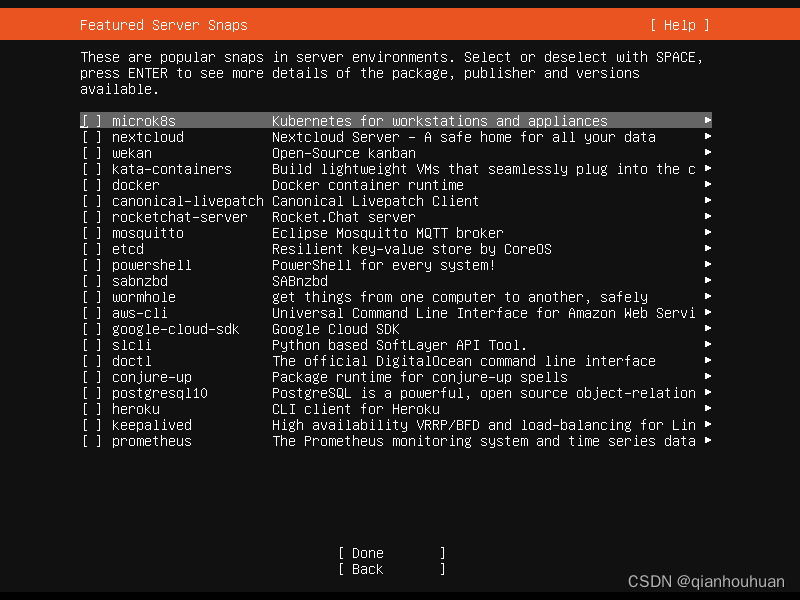Show details arrow for wormhole
800x600 pixels.
pyautogui.click(x=708, y=296)
